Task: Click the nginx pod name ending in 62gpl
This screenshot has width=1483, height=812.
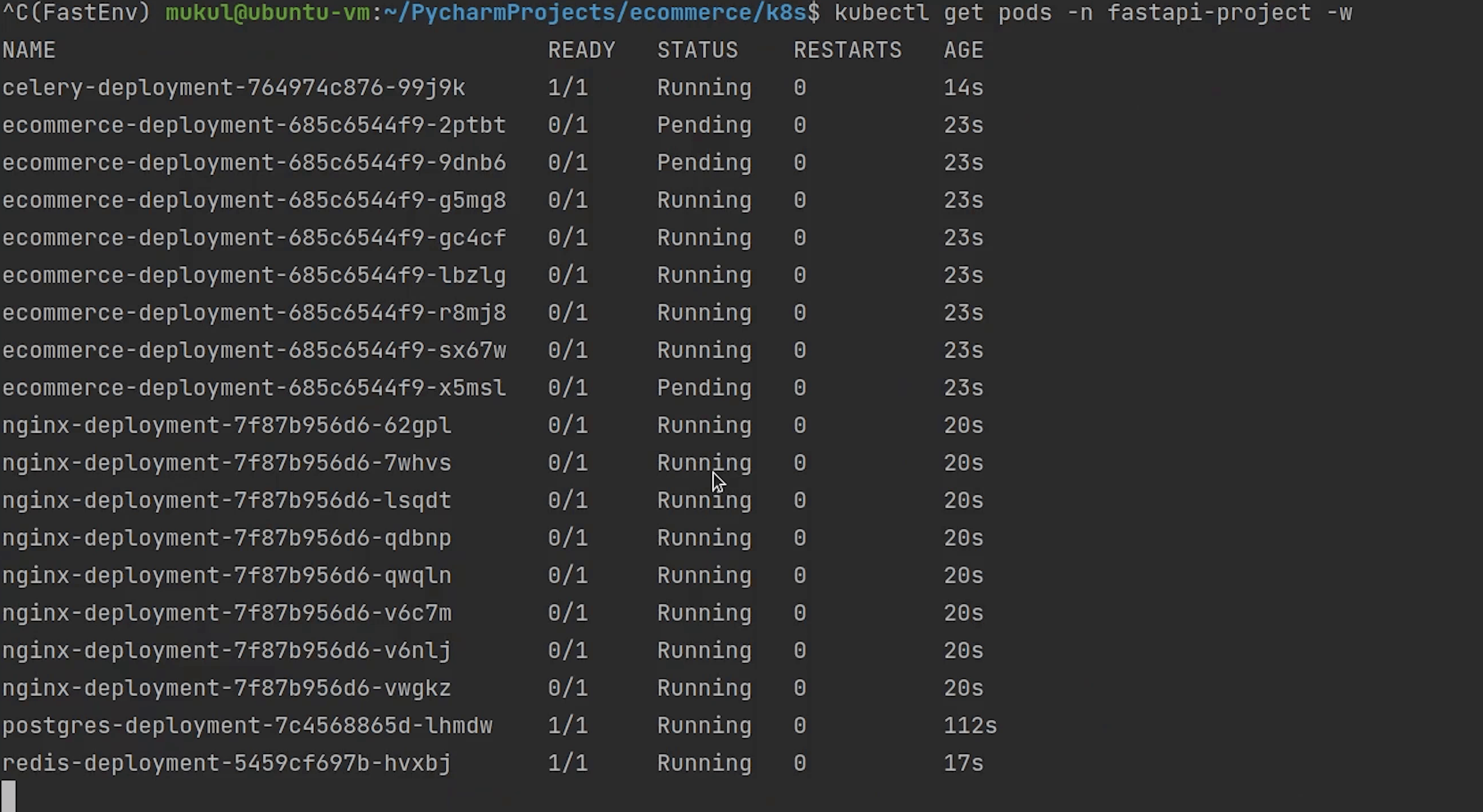Action: click(227, 425)
